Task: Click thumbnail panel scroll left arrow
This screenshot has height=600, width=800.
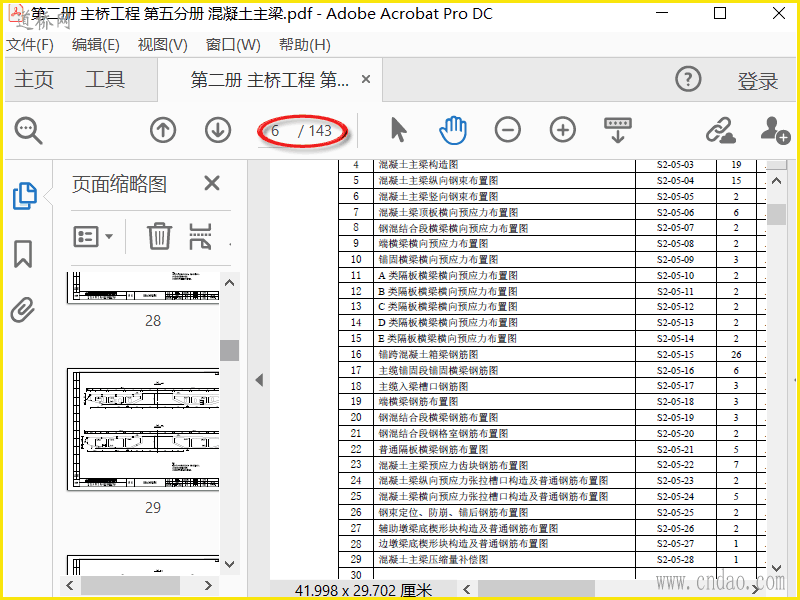Action: (70, 585)
